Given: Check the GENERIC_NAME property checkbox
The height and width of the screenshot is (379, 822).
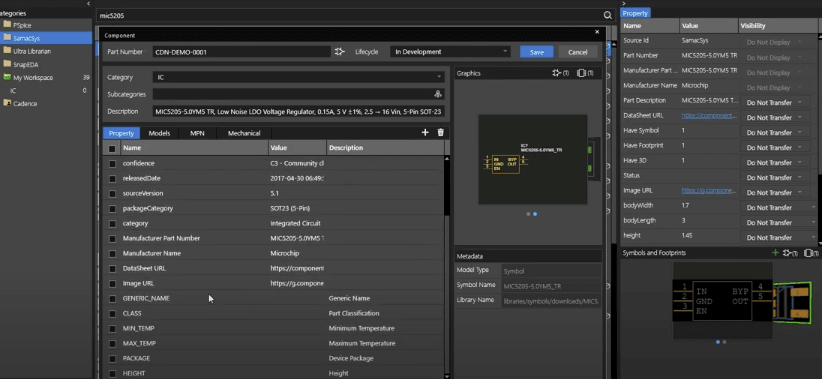Looking at the screenshot, I should [x=112, y=299].
